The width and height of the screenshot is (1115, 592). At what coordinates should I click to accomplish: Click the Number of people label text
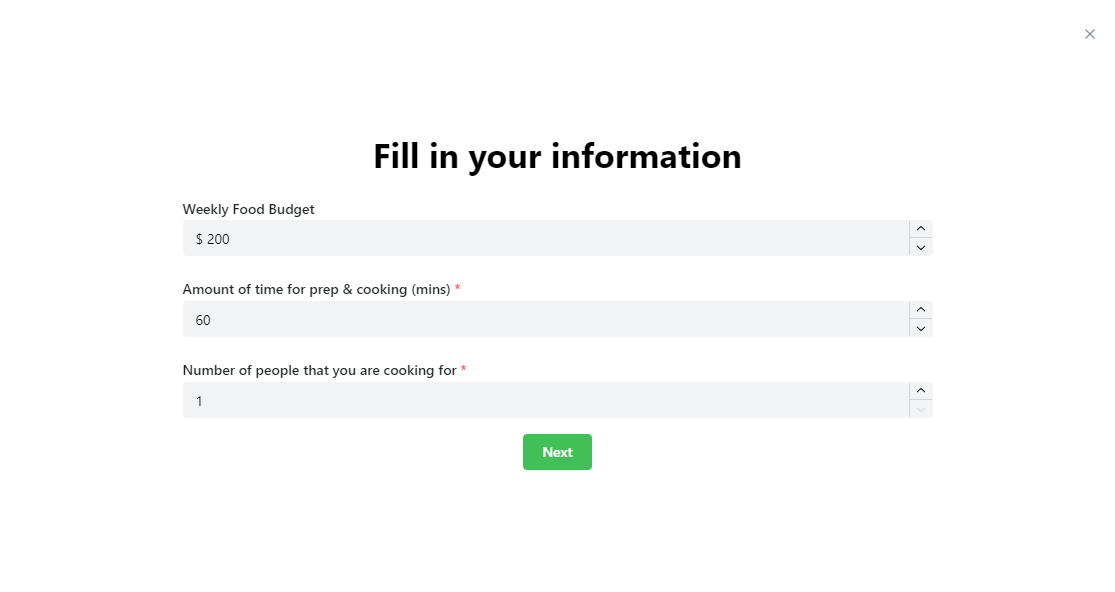319,370
